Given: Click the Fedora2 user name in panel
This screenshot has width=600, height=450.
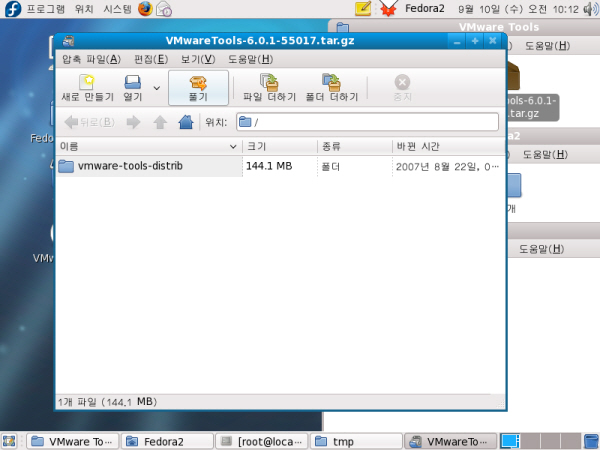Looking at the screenshot, I should click(x=425, y=8).
